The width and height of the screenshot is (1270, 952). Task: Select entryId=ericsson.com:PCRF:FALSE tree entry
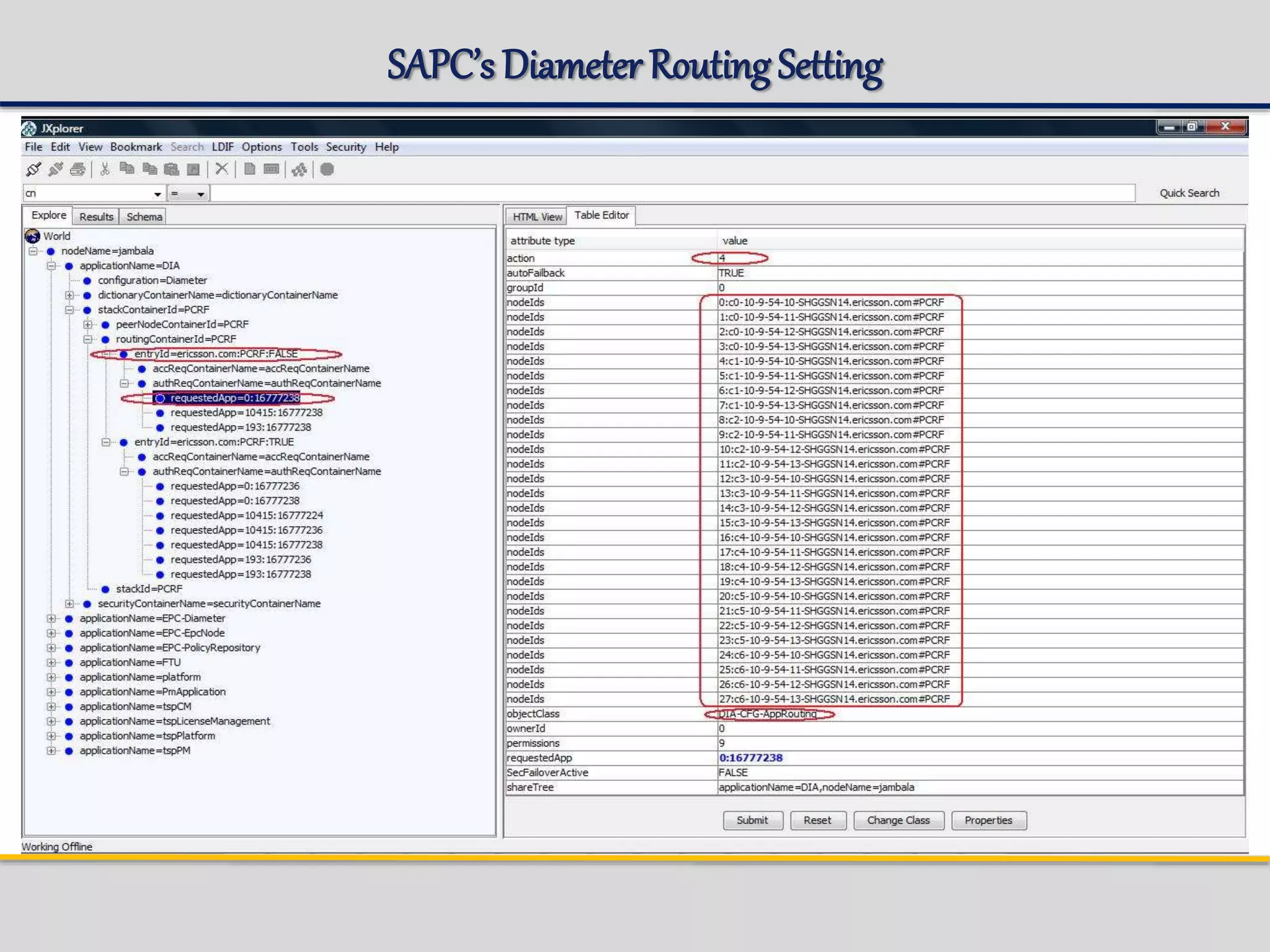pos(216,354)
